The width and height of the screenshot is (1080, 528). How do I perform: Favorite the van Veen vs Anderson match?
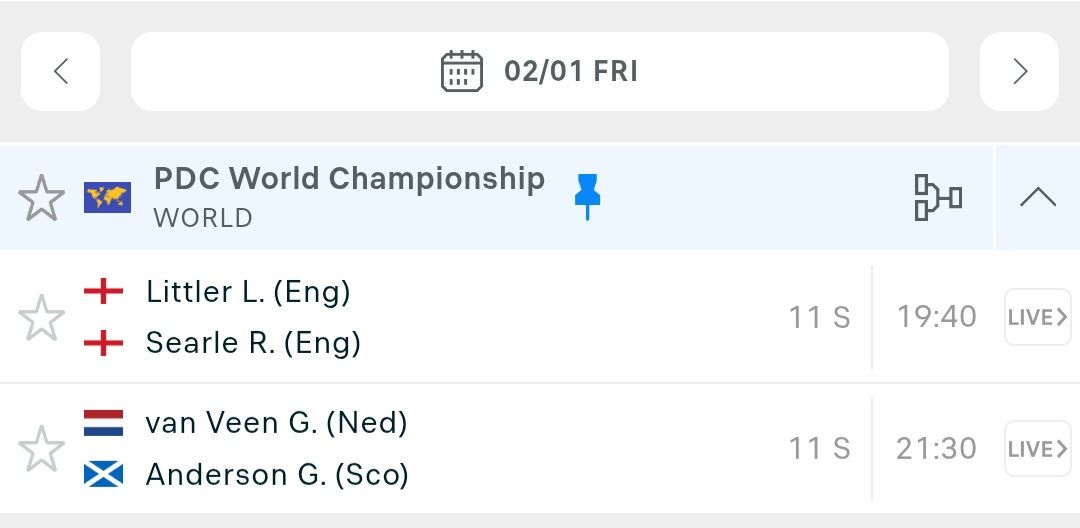(41, 448)
